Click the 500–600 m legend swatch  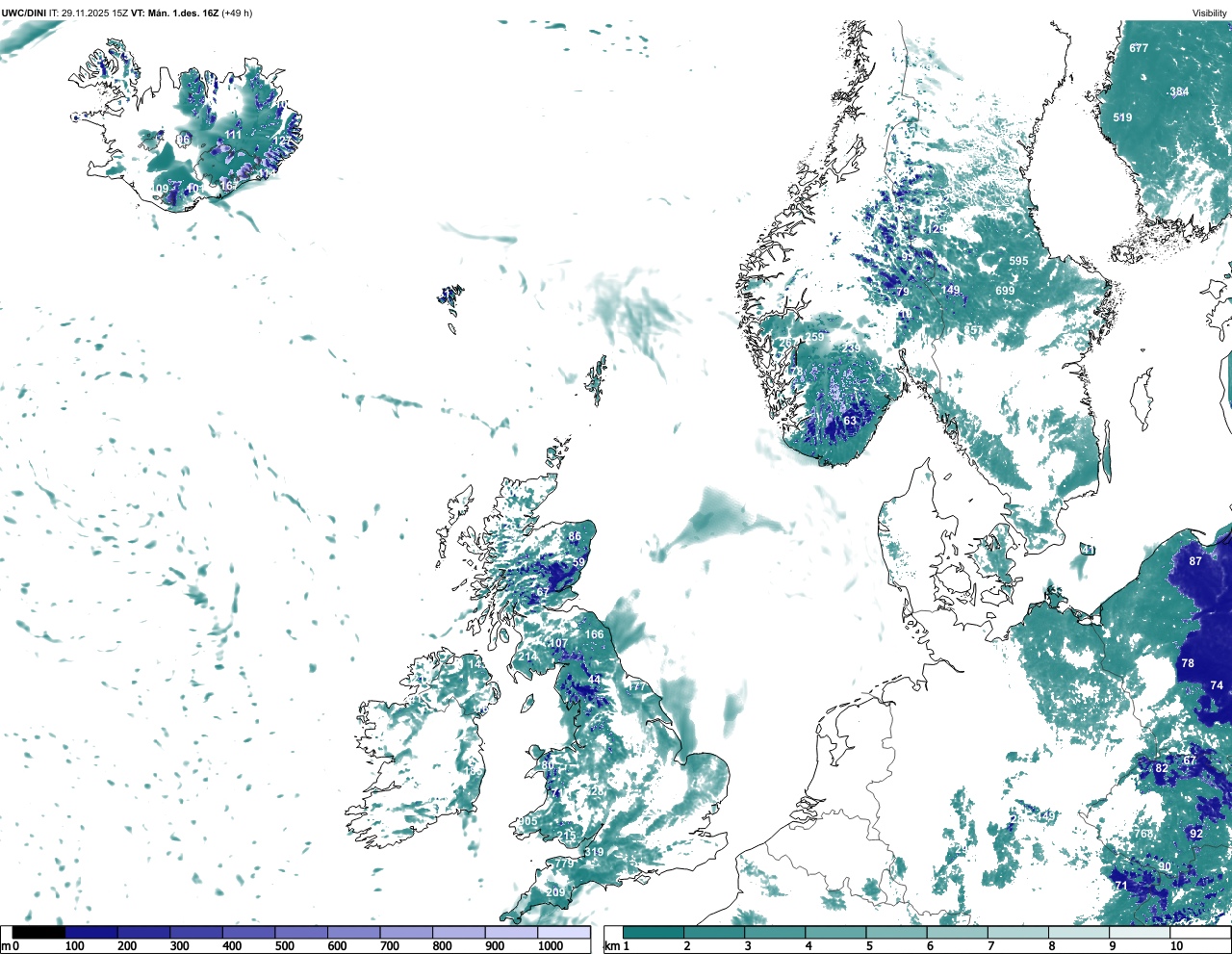coord(301,932)
